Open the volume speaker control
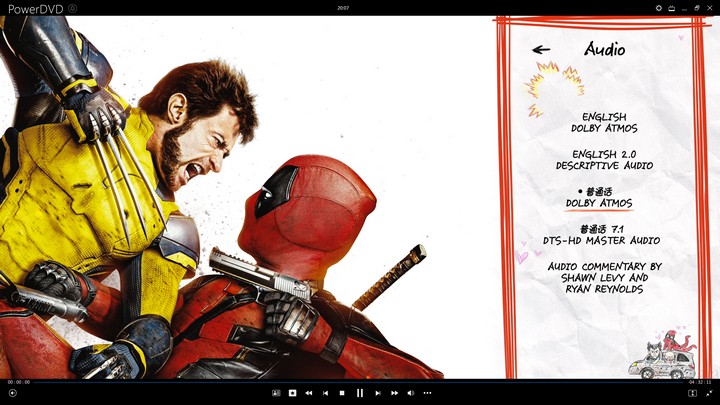 click(x=411, y=393)
